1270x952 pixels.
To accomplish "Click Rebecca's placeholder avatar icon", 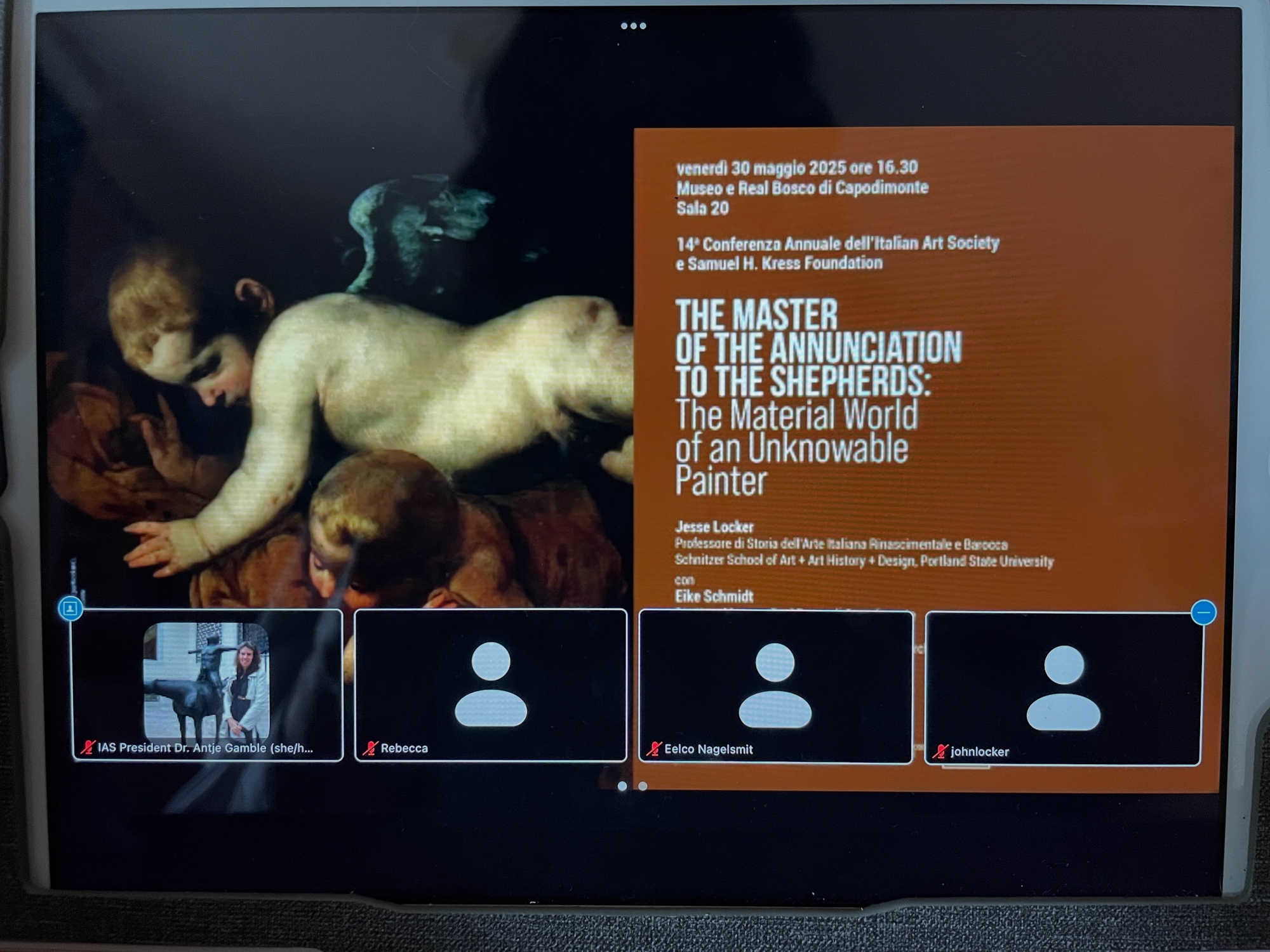I will click(x=491, y=684).
